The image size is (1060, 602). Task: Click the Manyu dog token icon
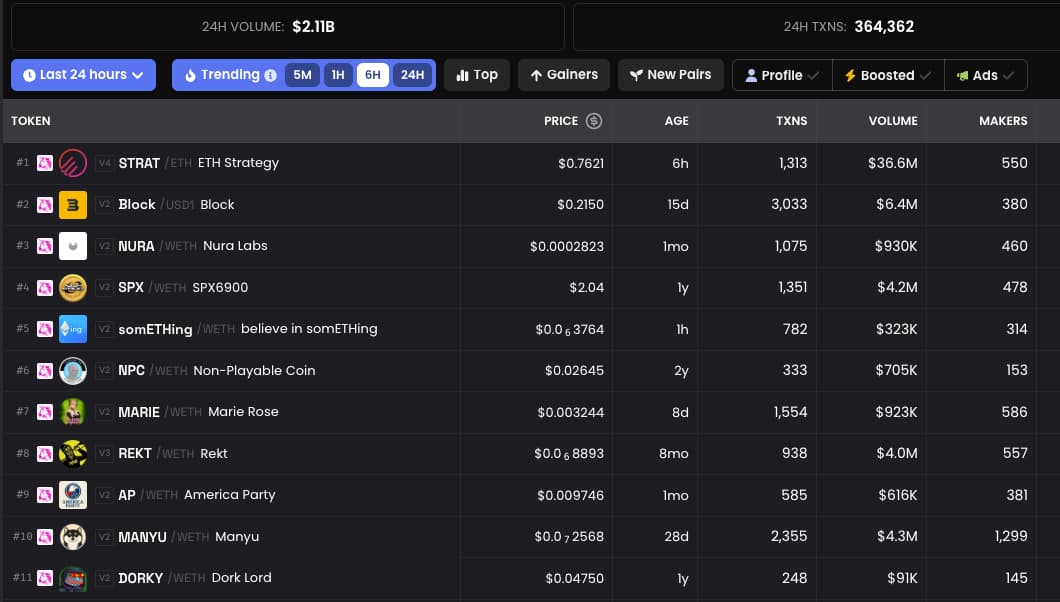pos(73,537)
